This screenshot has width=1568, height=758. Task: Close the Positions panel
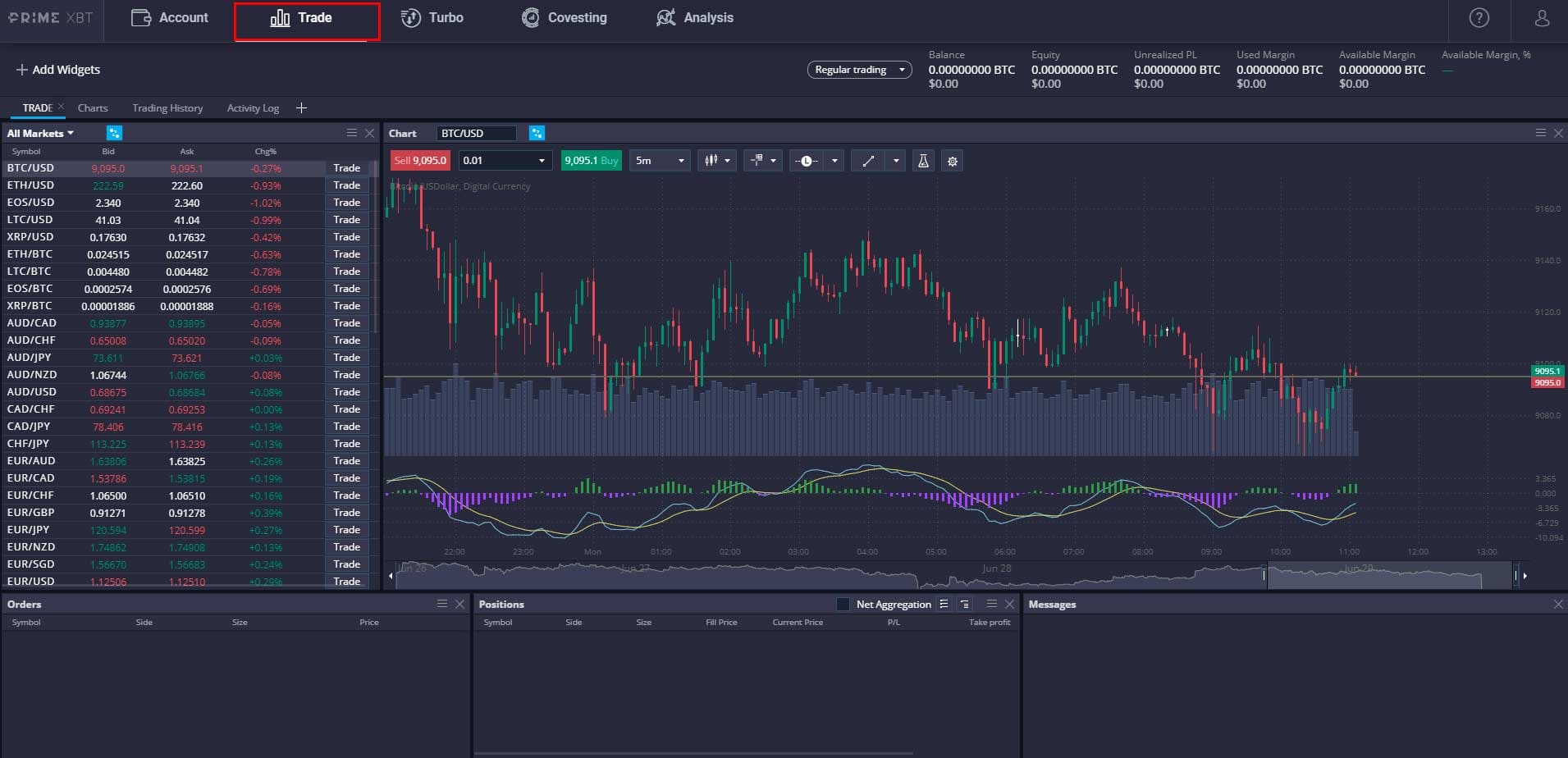pyautogui.click(x=1009, y=604)
